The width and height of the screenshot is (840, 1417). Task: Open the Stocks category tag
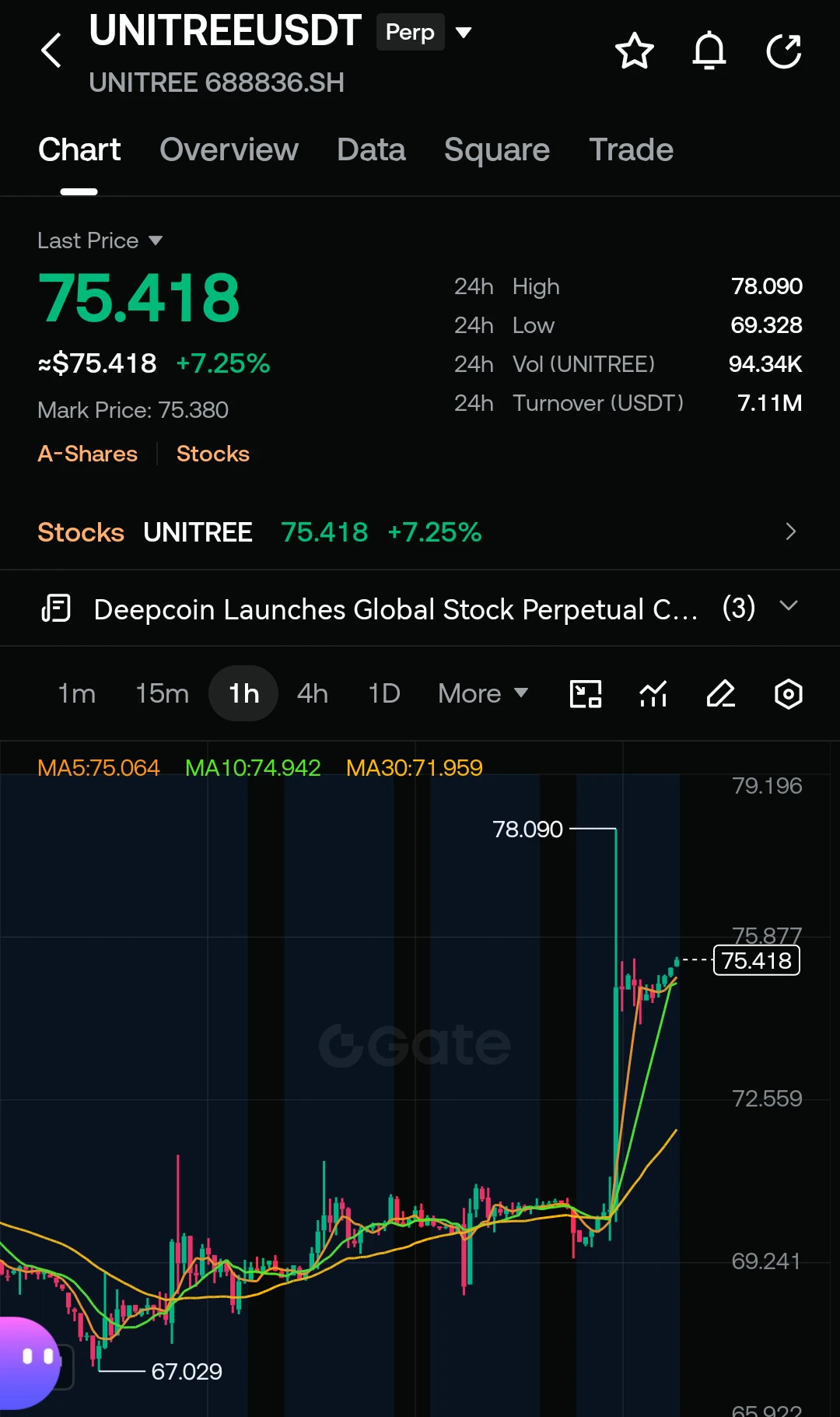tap(213, 454)
